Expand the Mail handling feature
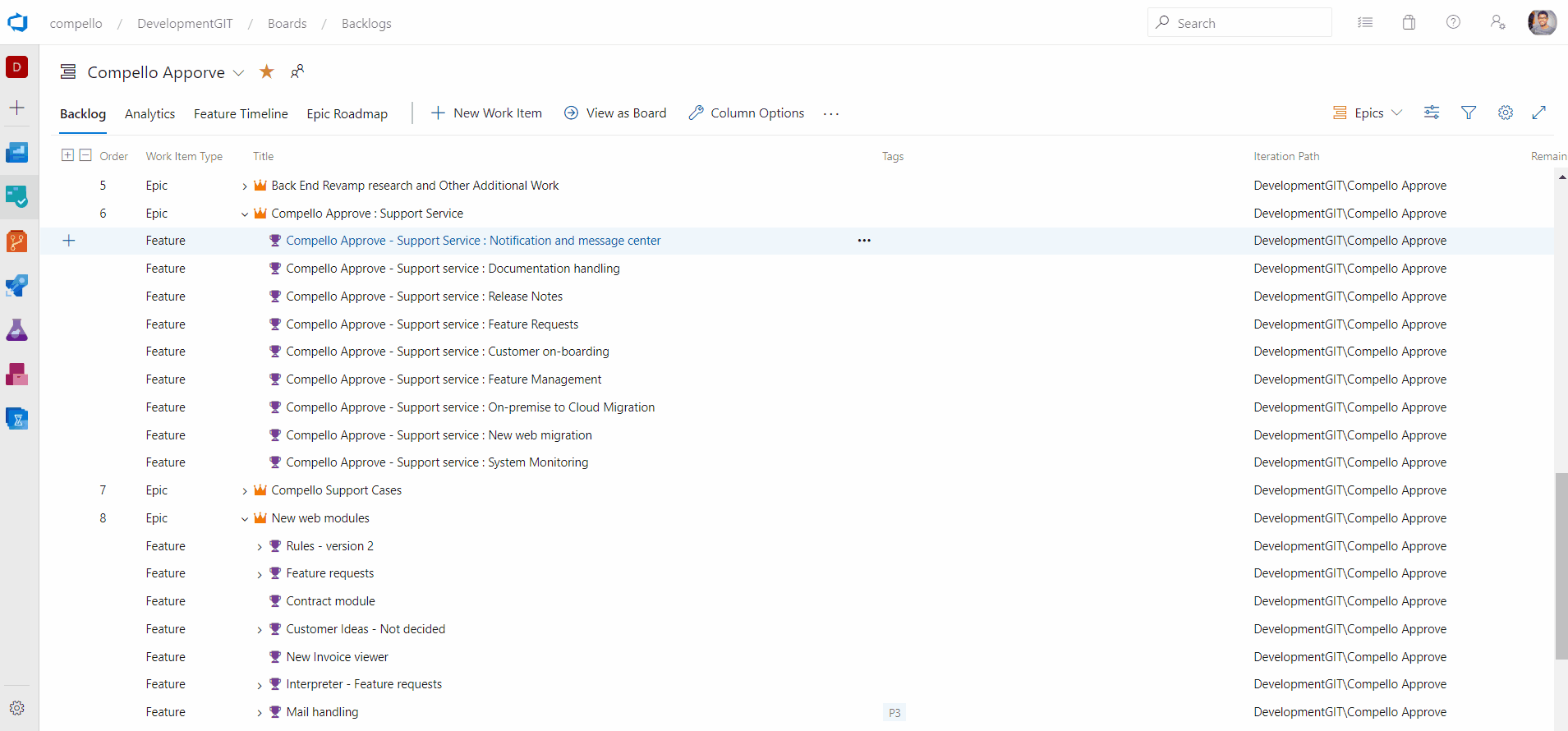The height and width of the screenshot is (731, 1568). [260, 713]
